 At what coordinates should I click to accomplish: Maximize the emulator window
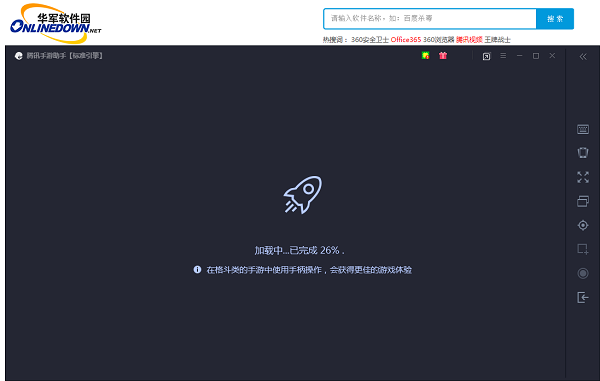536,56
